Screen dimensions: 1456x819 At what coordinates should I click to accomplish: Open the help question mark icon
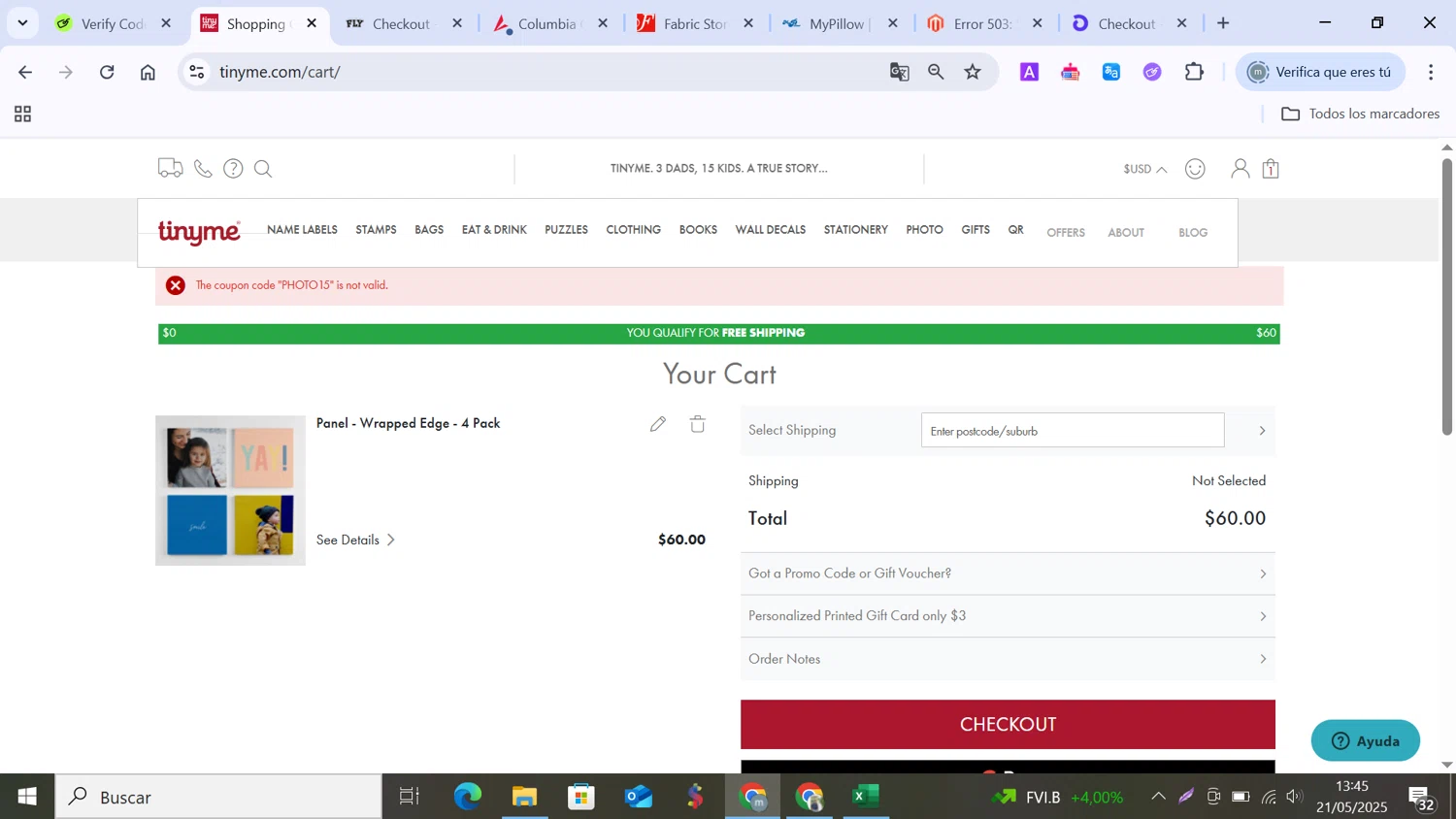pyautogui.click(x=233, y=168)
